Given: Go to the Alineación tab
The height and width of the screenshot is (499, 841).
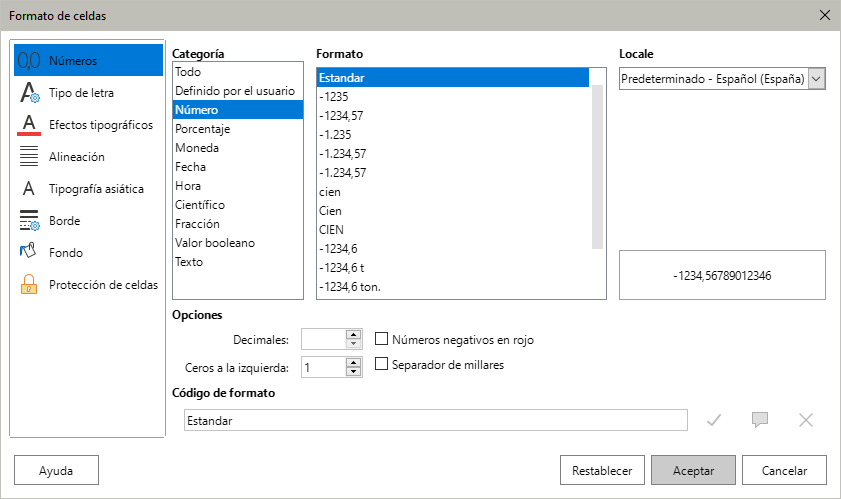Looking at the screenshot, I should 88,157.
